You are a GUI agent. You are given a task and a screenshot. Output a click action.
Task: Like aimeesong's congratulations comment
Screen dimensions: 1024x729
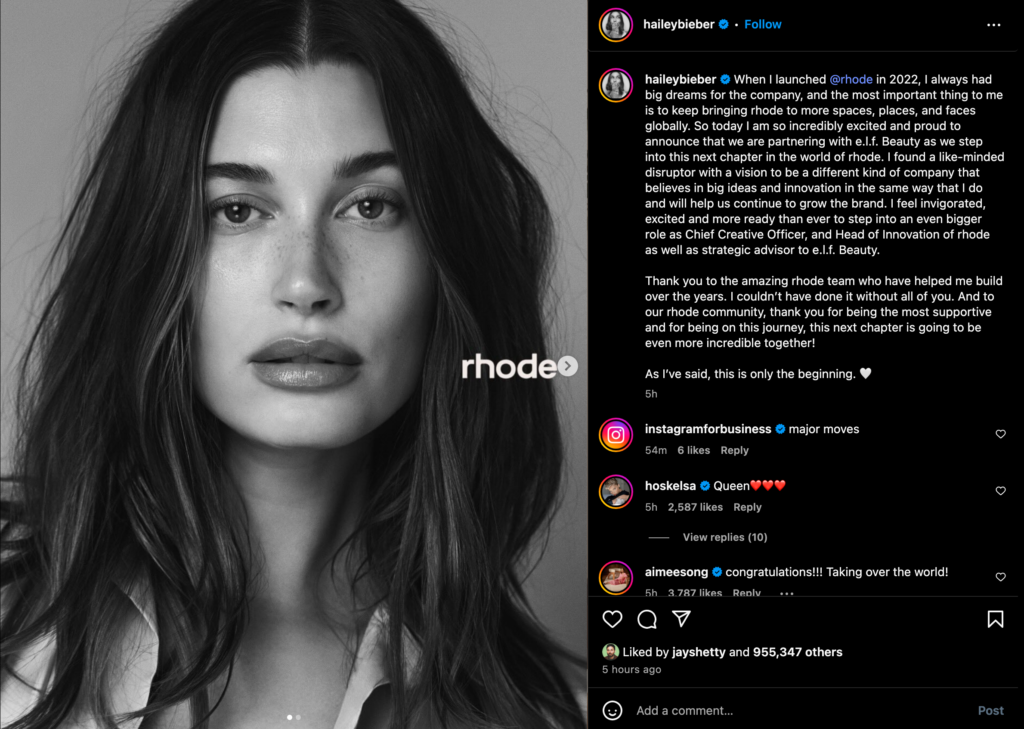[x=1000, y=577]
